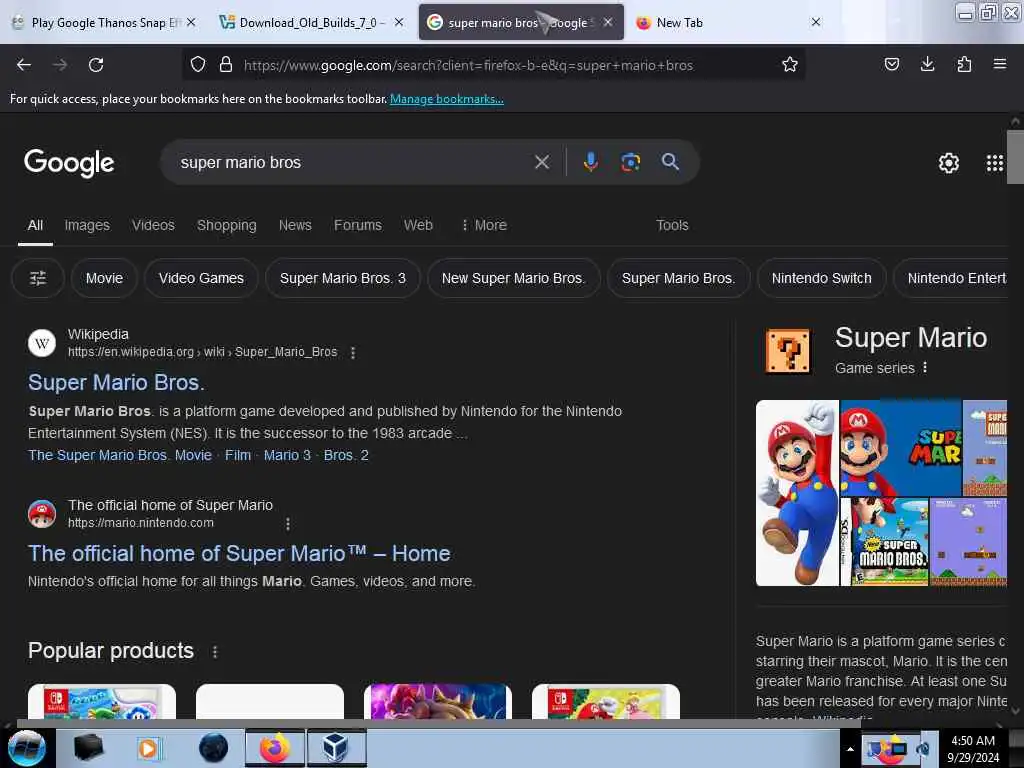This screenshot has height=768, width=1024.
Task: View site security padlock information
Action: point(226,65)
